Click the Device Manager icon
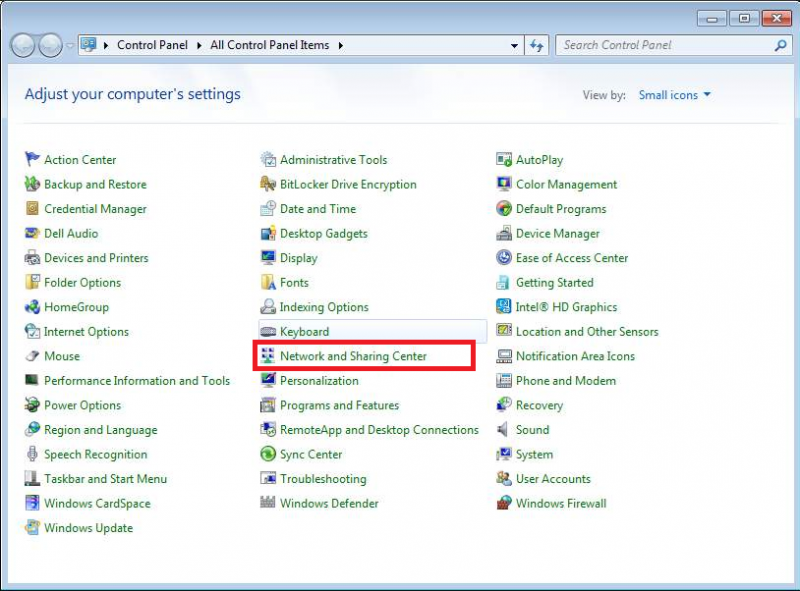The width and height of the screenshot is (800, 591). click(x=504, y=233)
